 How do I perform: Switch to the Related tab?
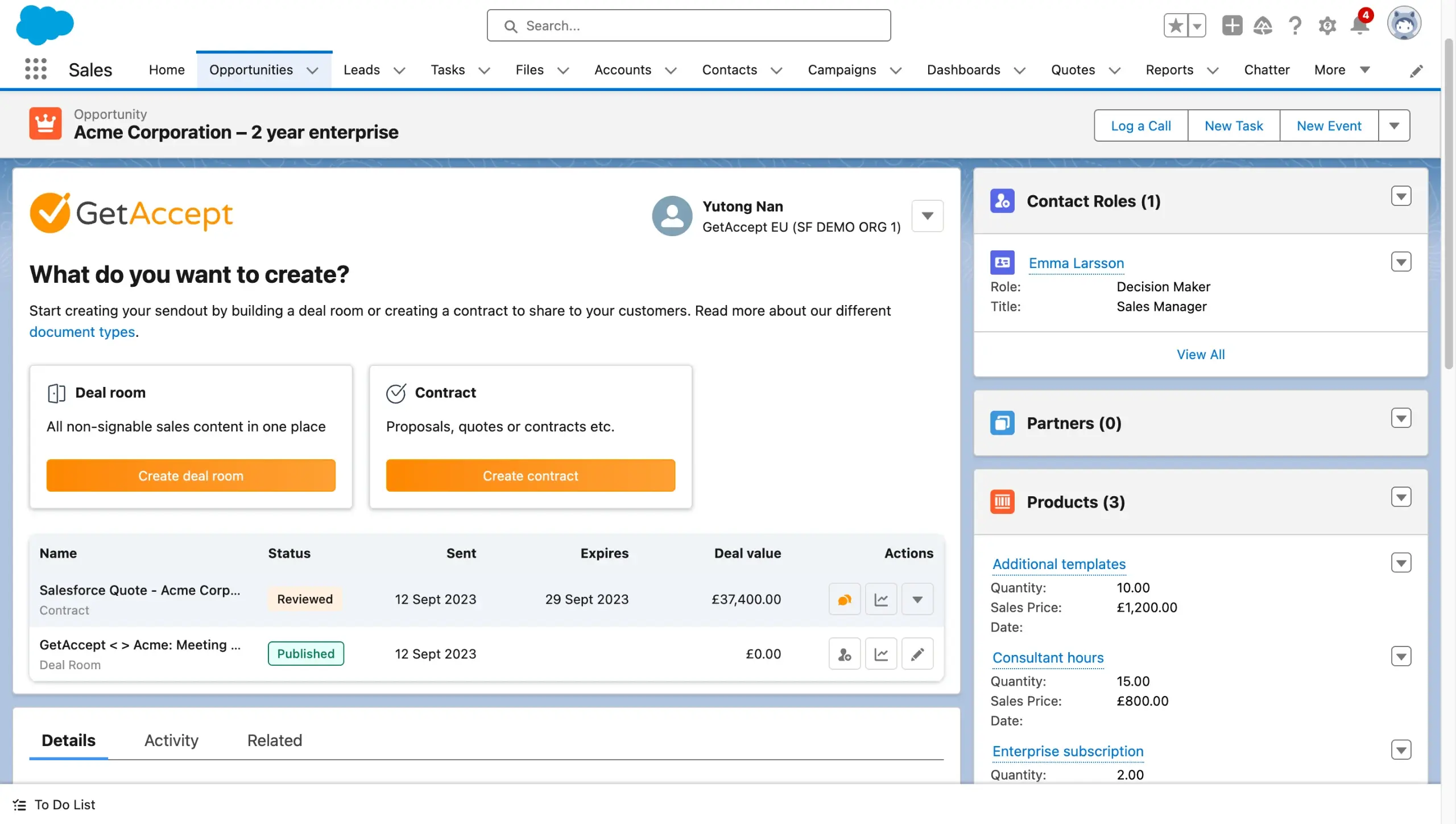(275, 740)
